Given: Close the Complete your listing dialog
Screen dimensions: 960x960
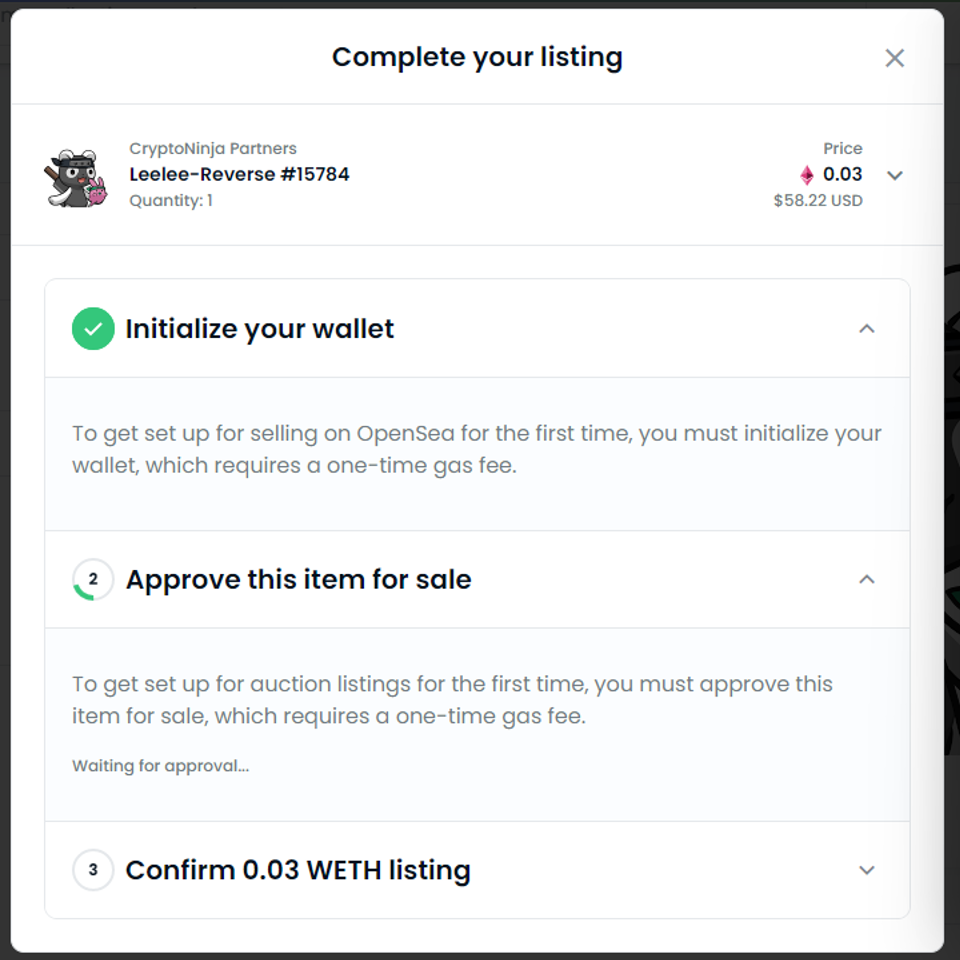Looking at the screenshot, I should pos(894,58).
